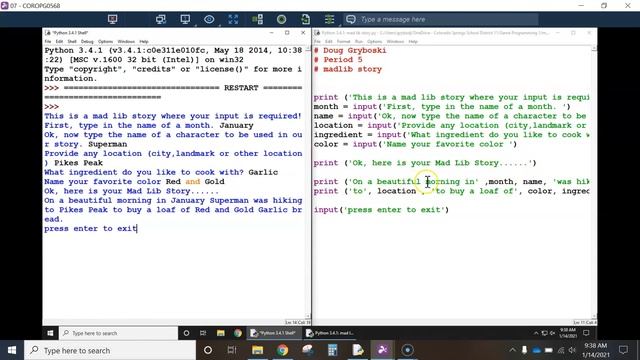Screen dimensions: 640x360
Task: Open Format menu in editor window
Action: pos(343,42)
